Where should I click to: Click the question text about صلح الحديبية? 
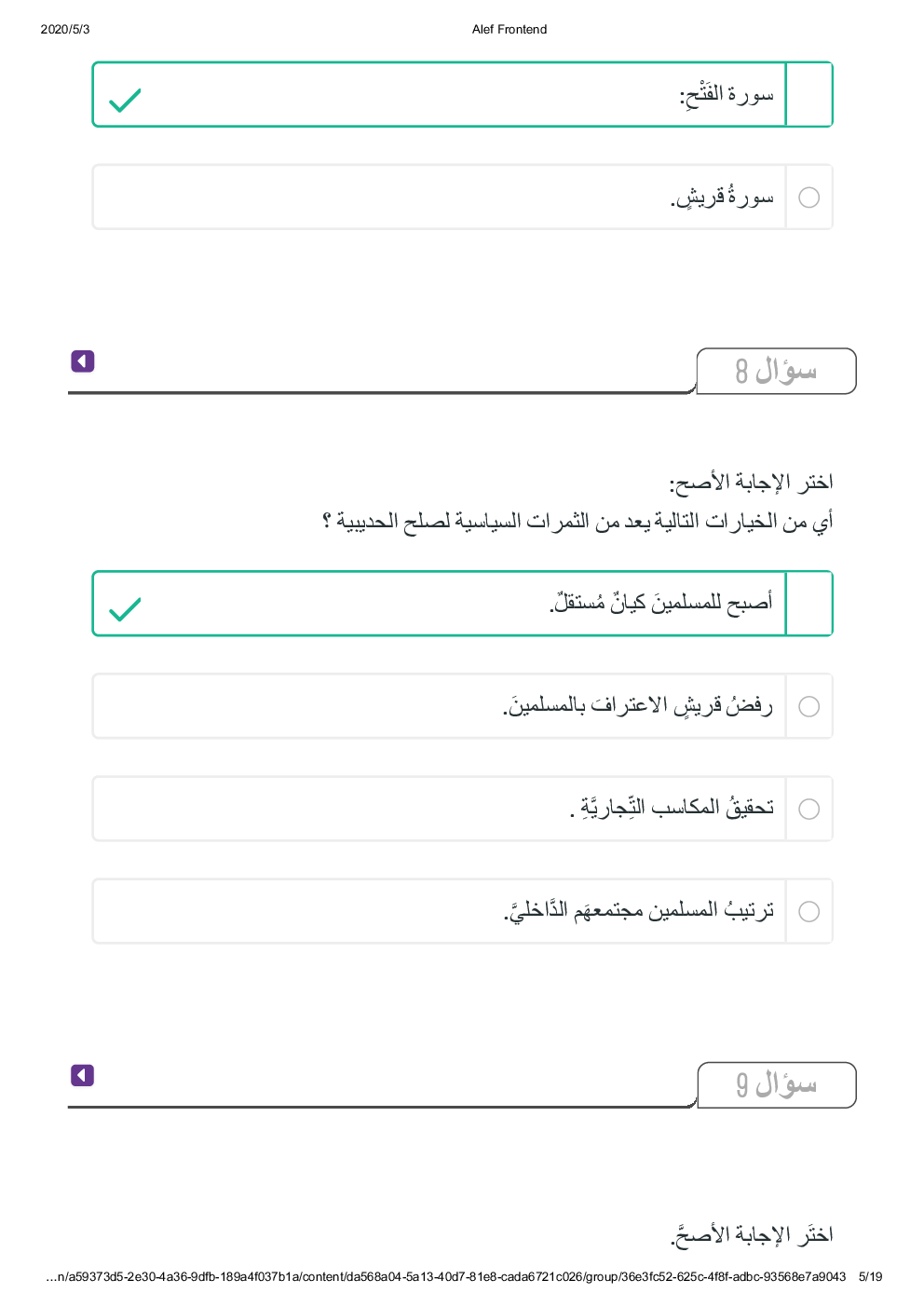577,522
